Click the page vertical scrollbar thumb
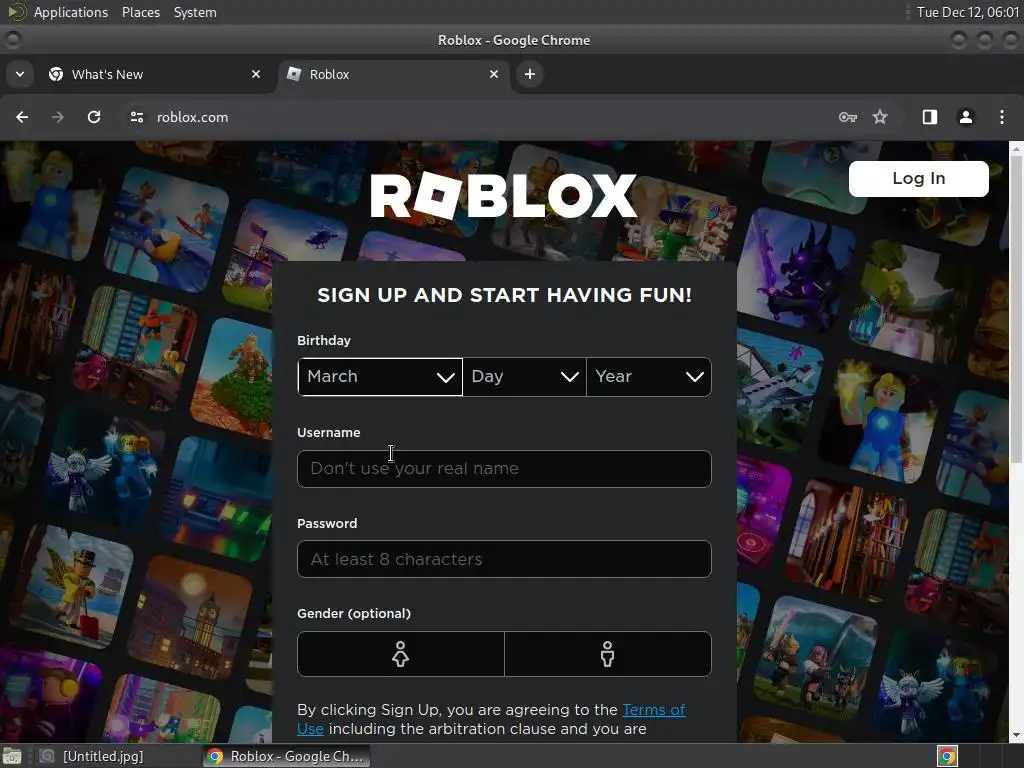The image size is (1024, 768). pyautogui.click(x=1016, y=310)
